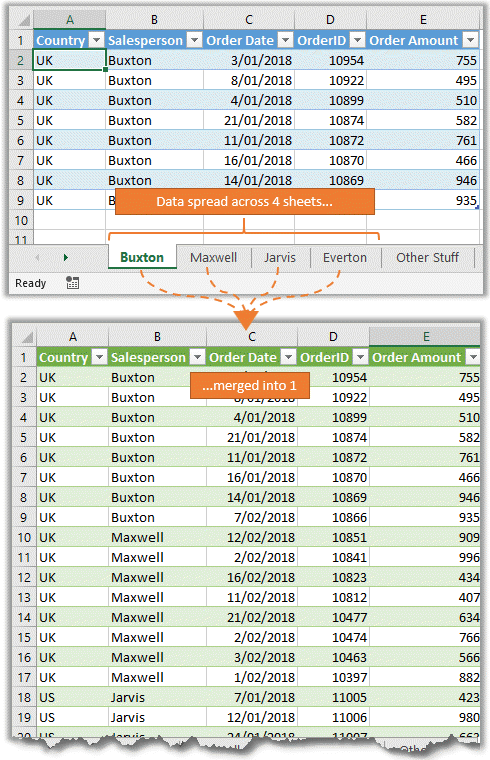Click the Ready status bar text

pos(31,283)
